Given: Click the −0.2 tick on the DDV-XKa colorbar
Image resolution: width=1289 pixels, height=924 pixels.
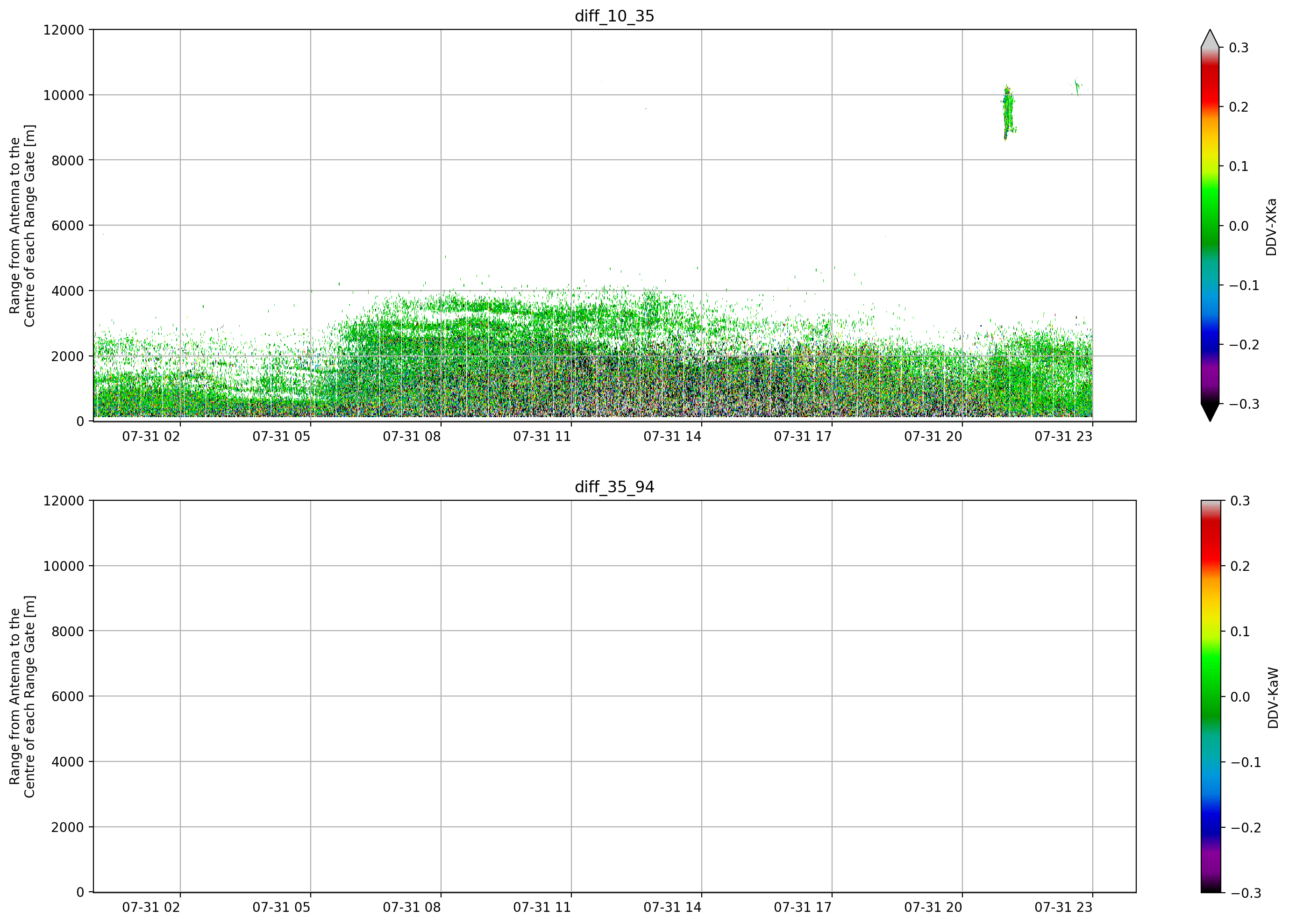Looking at the screenshot, I should coord(1244,345).
